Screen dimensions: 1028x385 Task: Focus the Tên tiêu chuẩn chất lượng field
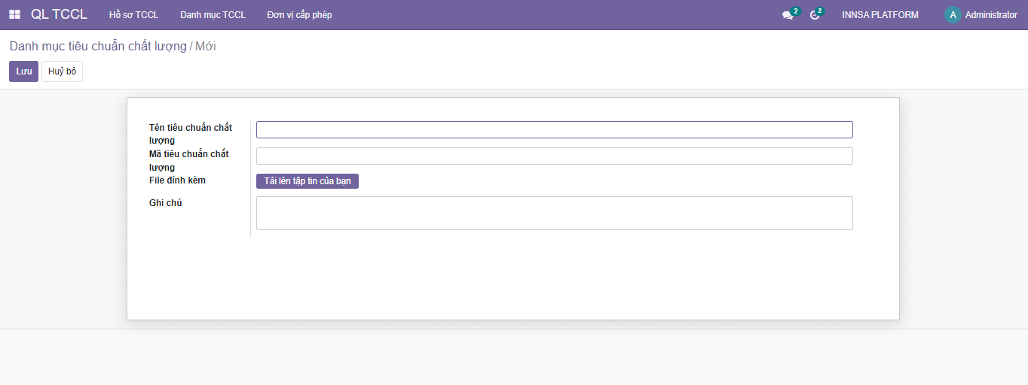tap(554, 130)
